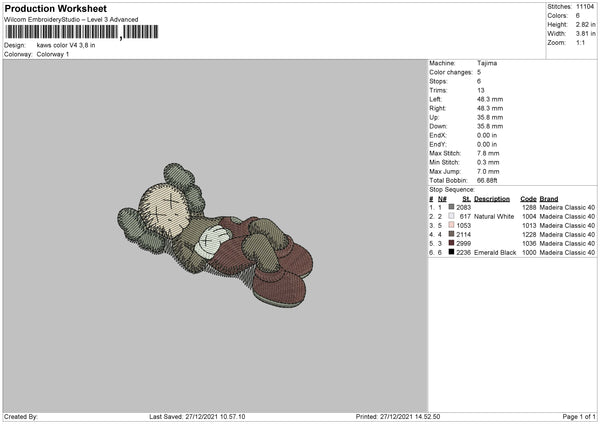Click the EndX value 0.00 in

[487, 135]
